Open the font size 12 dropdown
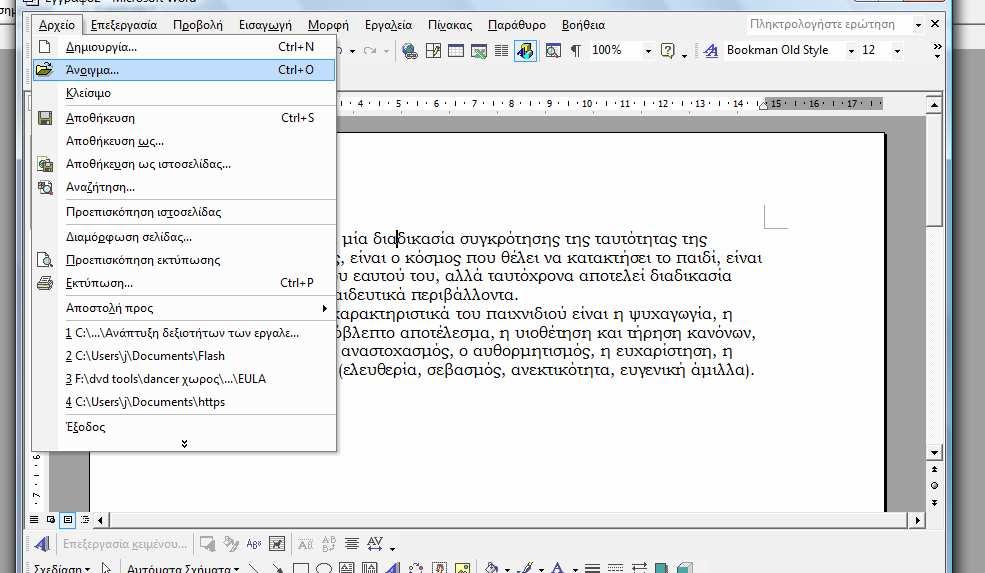The image size is (985, 573). click(897, 51)
